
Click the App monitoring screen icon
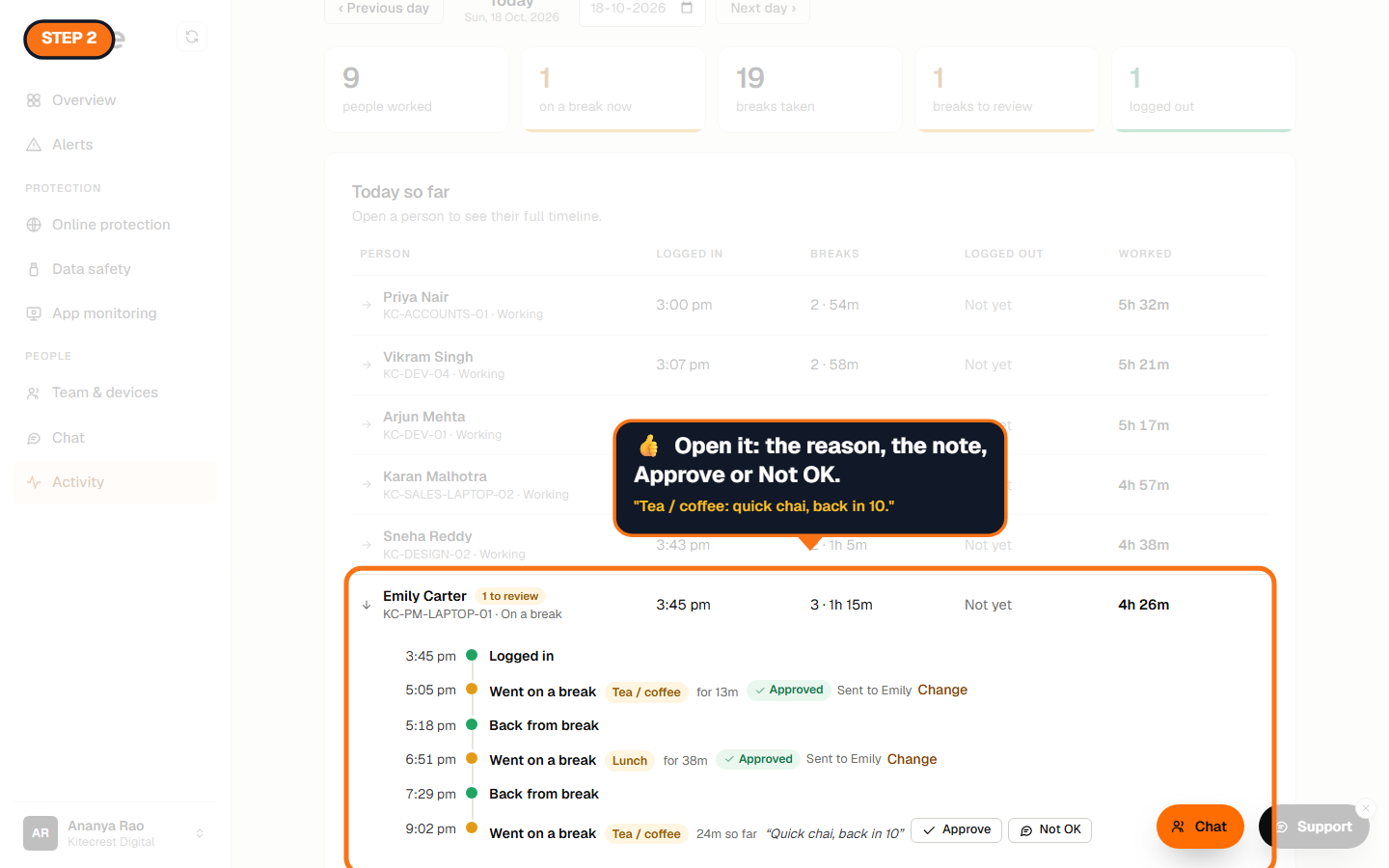(x=34, y=313)
